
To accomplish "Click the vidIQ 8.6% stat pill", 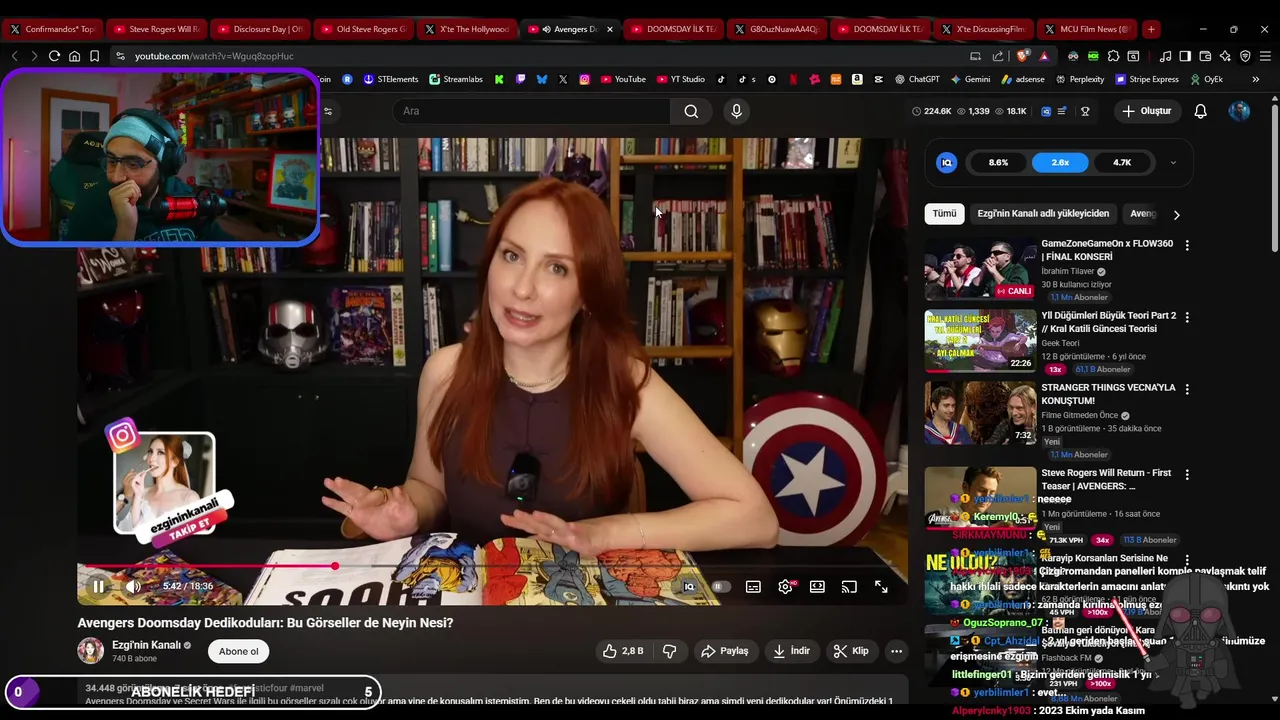I will pos(998,162).
